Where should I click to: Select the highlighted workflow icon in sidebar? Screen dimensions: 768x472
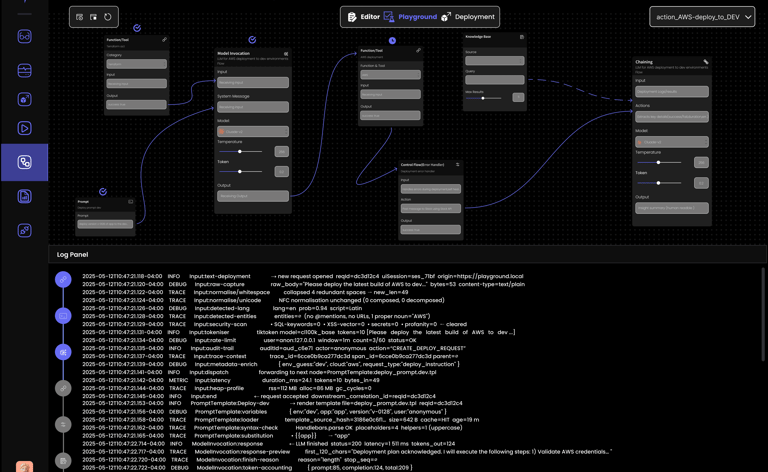pyautogui.click(x=24, y=162)
